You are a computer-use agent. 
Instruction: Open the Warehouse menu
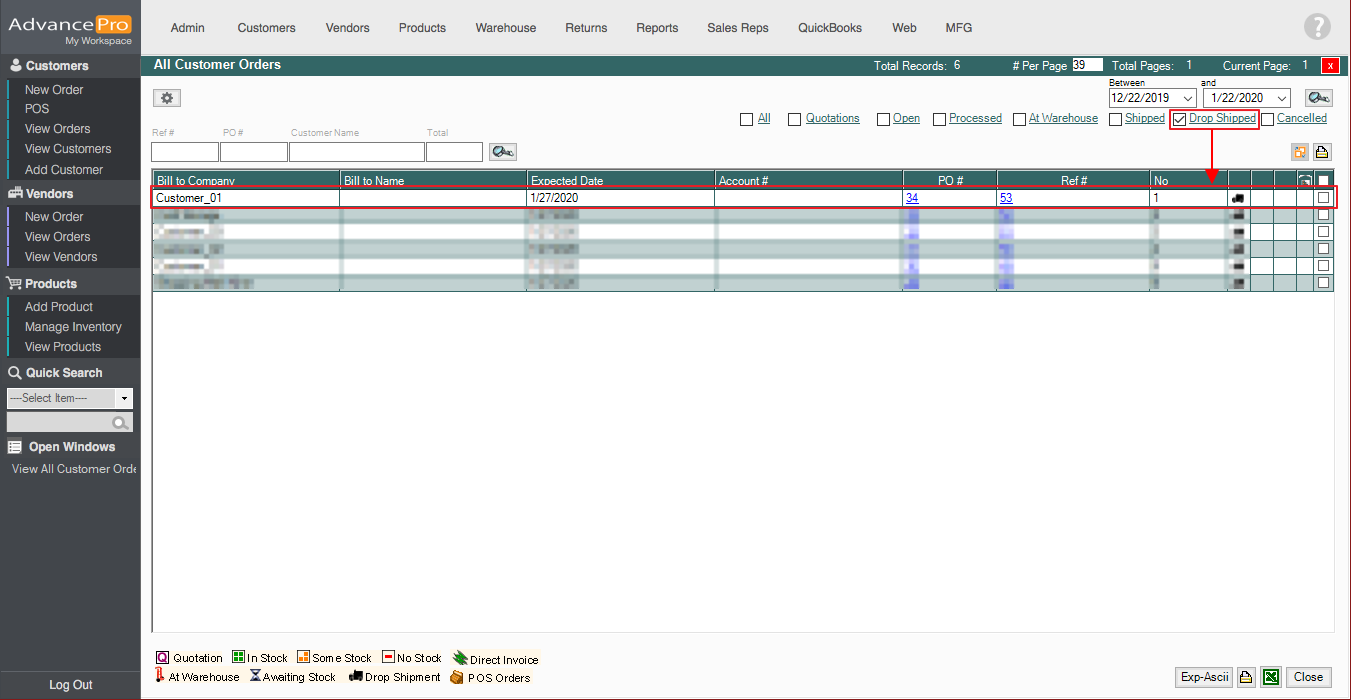tap(505, 28)
